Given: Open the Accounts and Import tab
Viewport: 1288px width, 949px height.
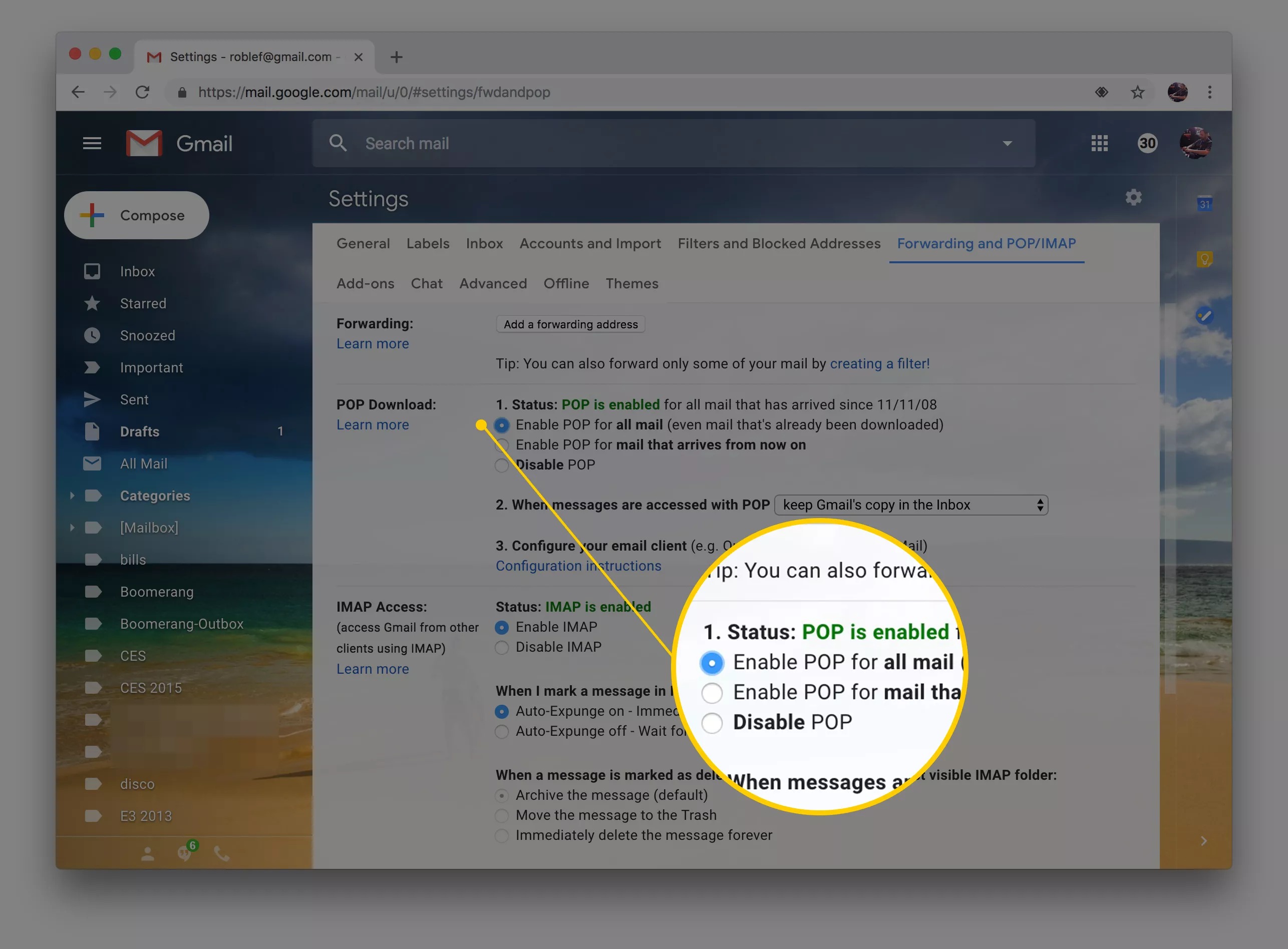Looking at the screenshot, I should tap(590, 244).
